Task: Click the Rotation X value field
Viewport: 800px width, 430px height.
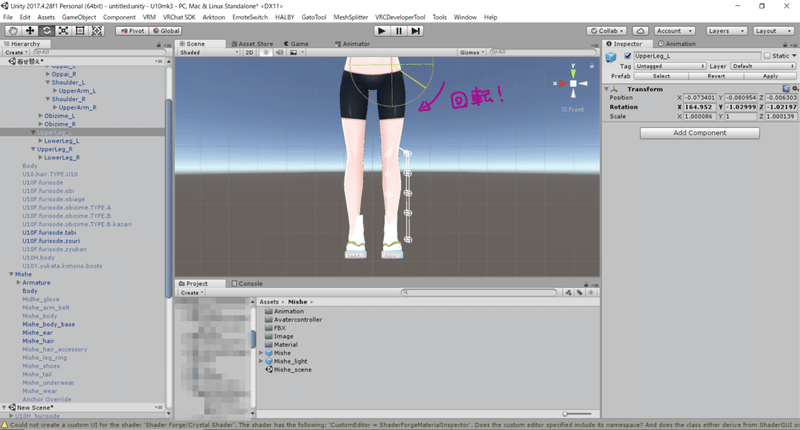Action: [x=699, y=107]
